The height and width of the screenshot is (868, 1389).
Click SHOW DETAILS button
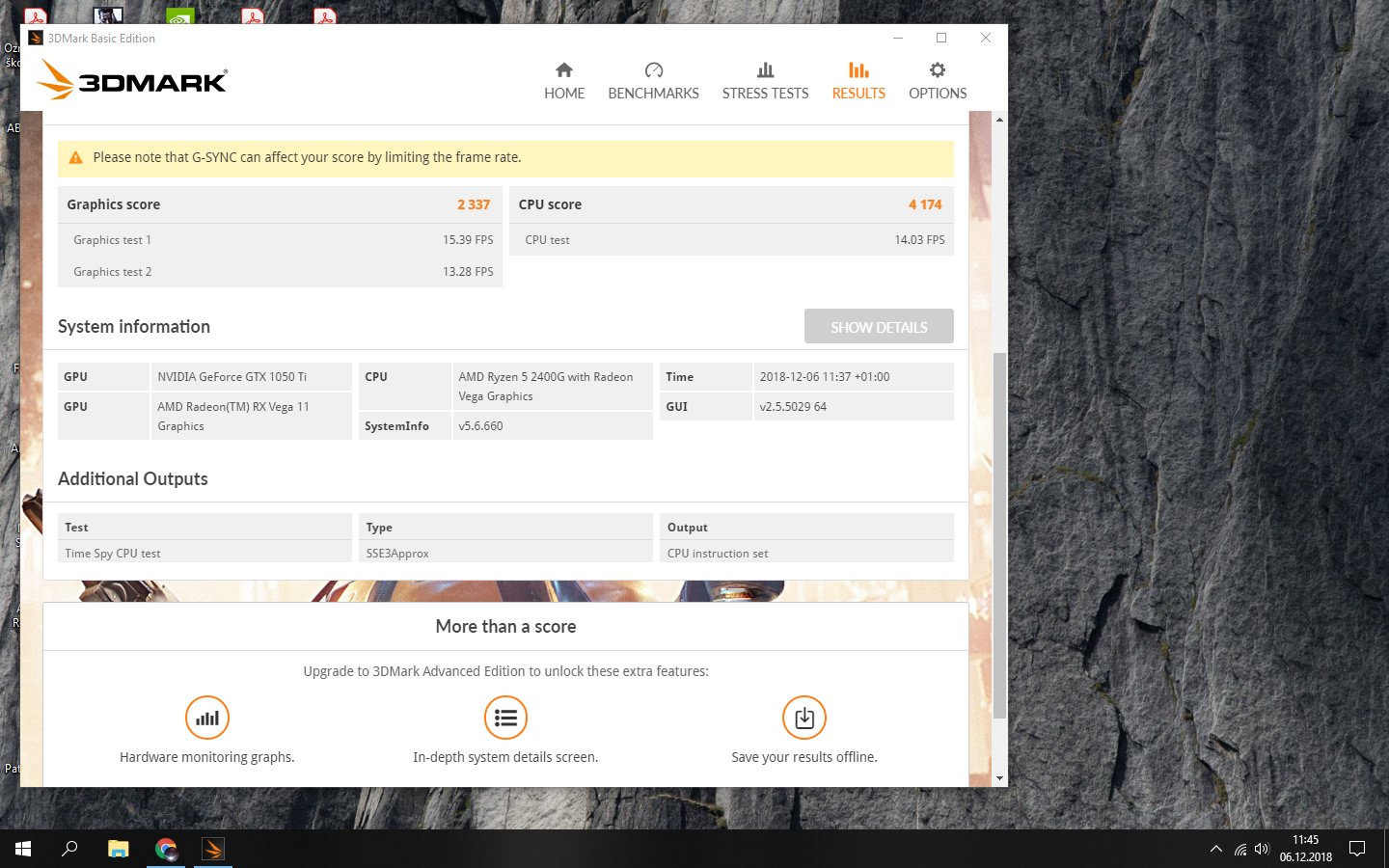[879, 327]
